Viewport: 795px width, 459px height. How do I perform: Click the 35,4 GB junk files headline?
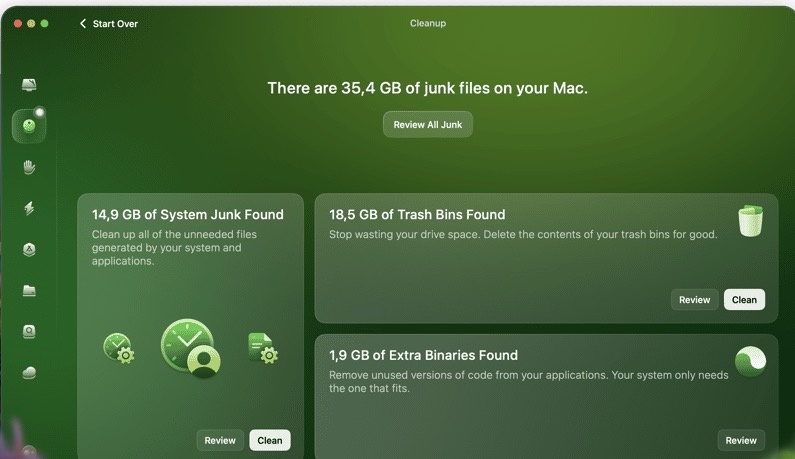[427, 88]
